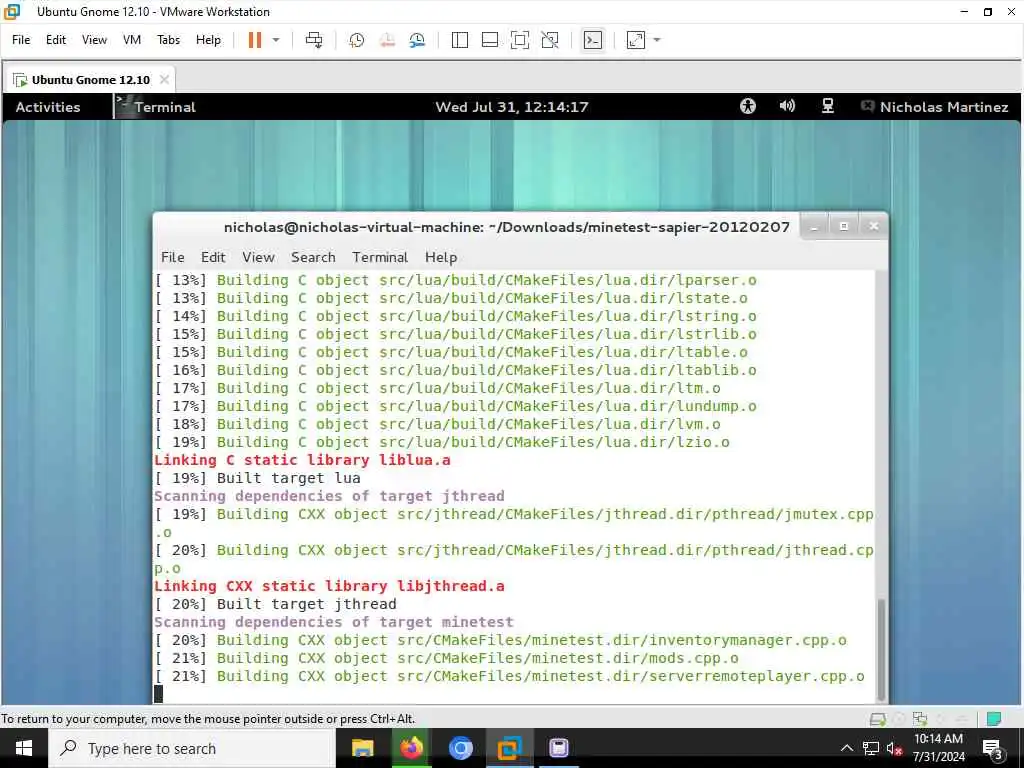Click the hard disk device status icon
The height and width of the screenshot is (768, 1024).
[877, 719]
